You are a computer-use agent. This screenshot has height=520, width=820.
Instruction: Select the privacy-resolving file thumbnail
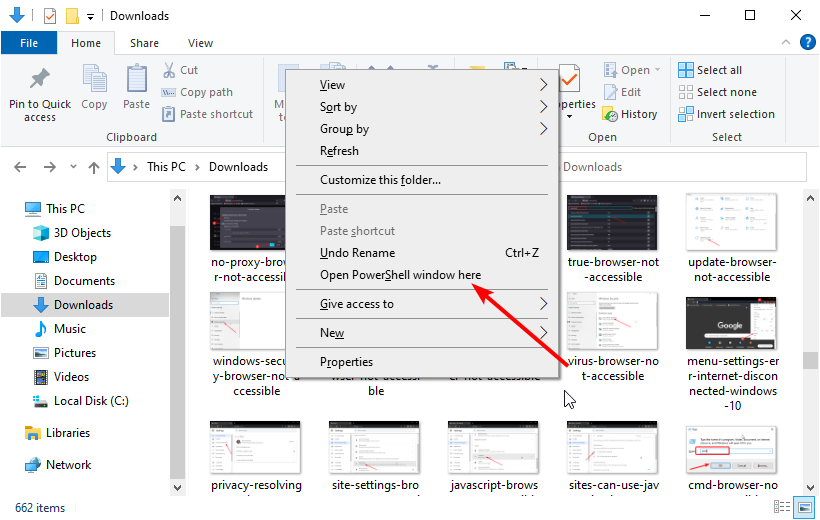pos(255,447)
